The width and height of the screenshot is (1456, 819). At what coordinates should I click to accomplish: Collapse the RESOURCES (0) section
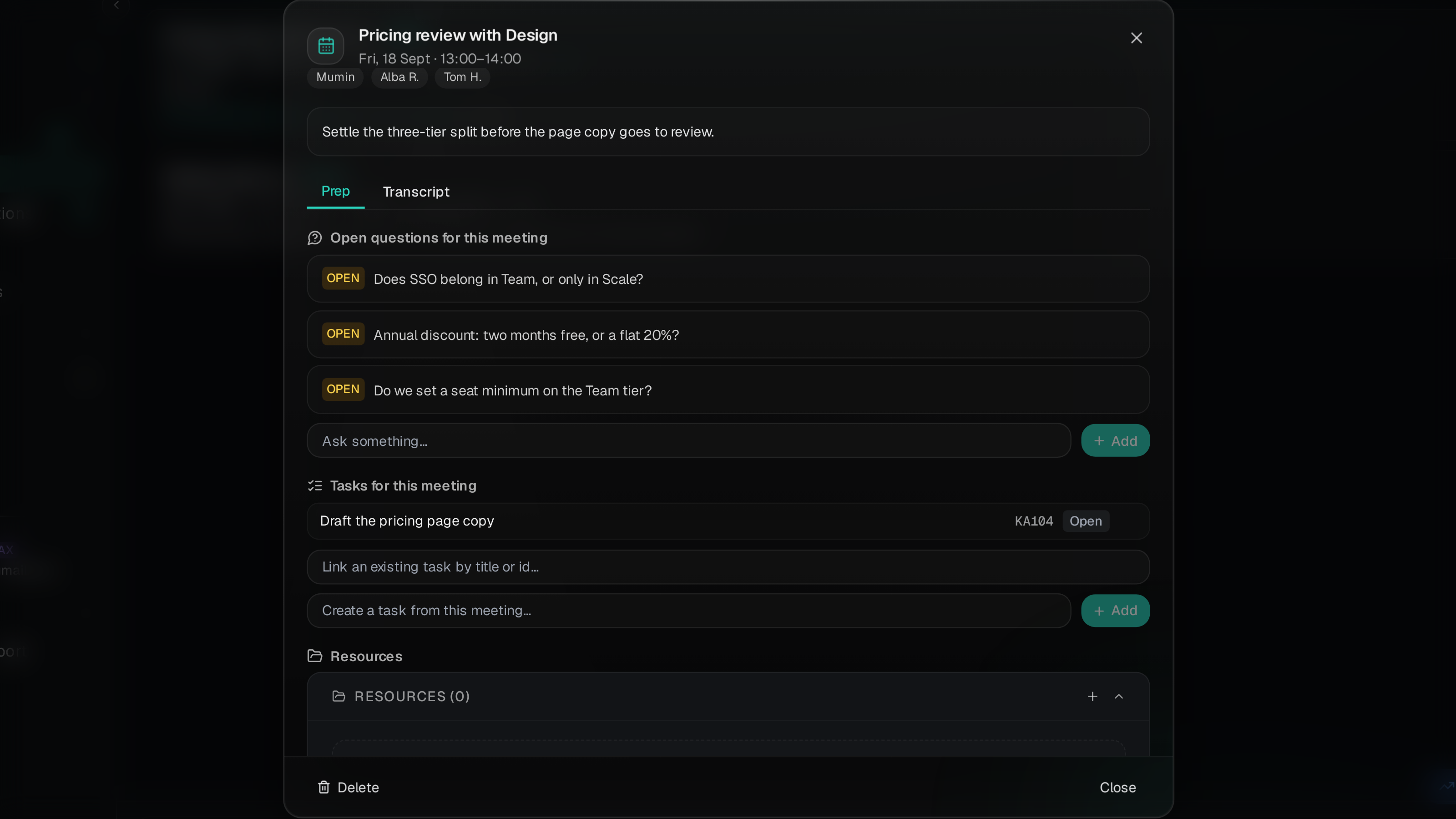1118,696
